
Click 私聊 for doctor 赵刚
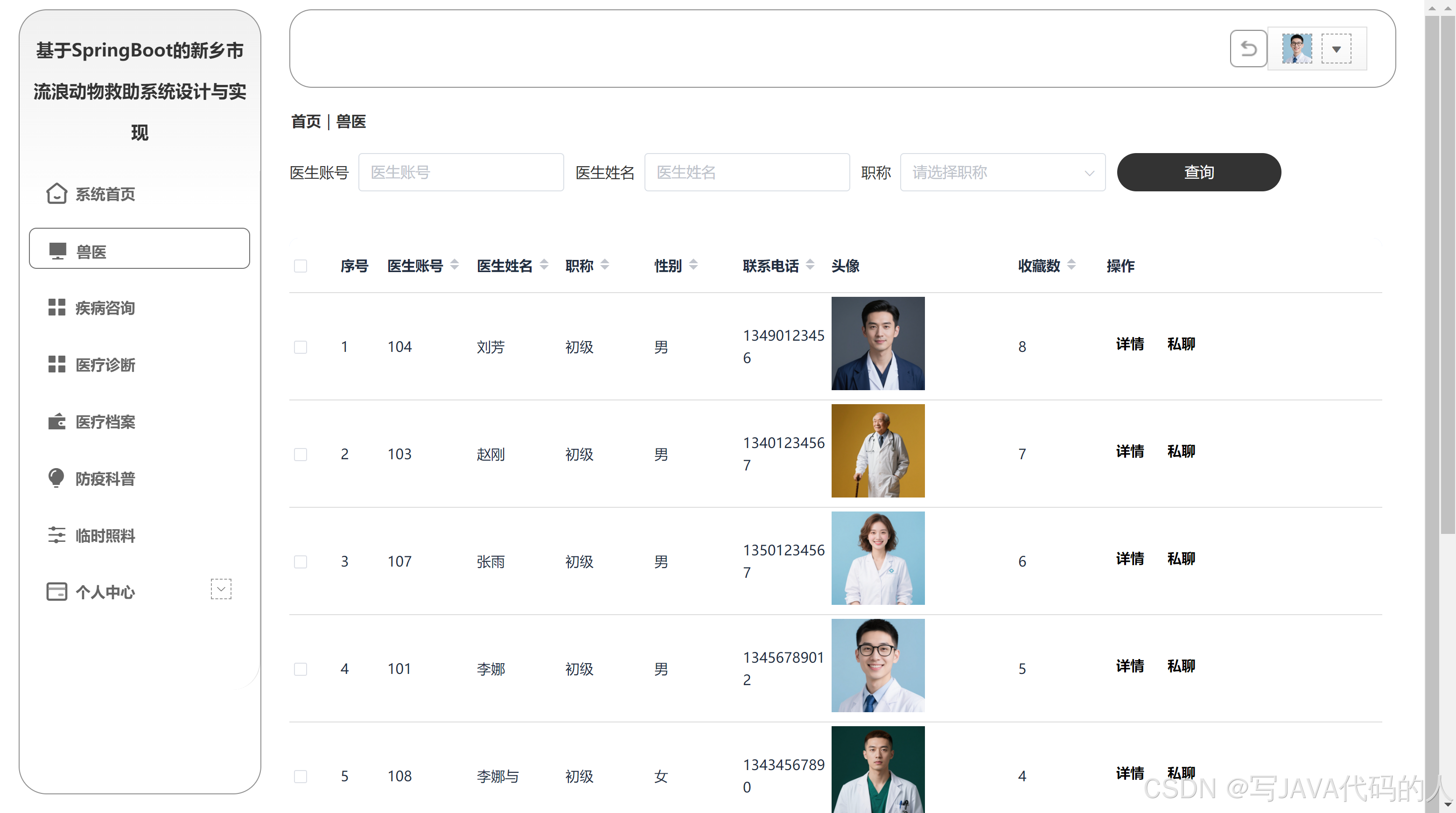pos(1181,451)
